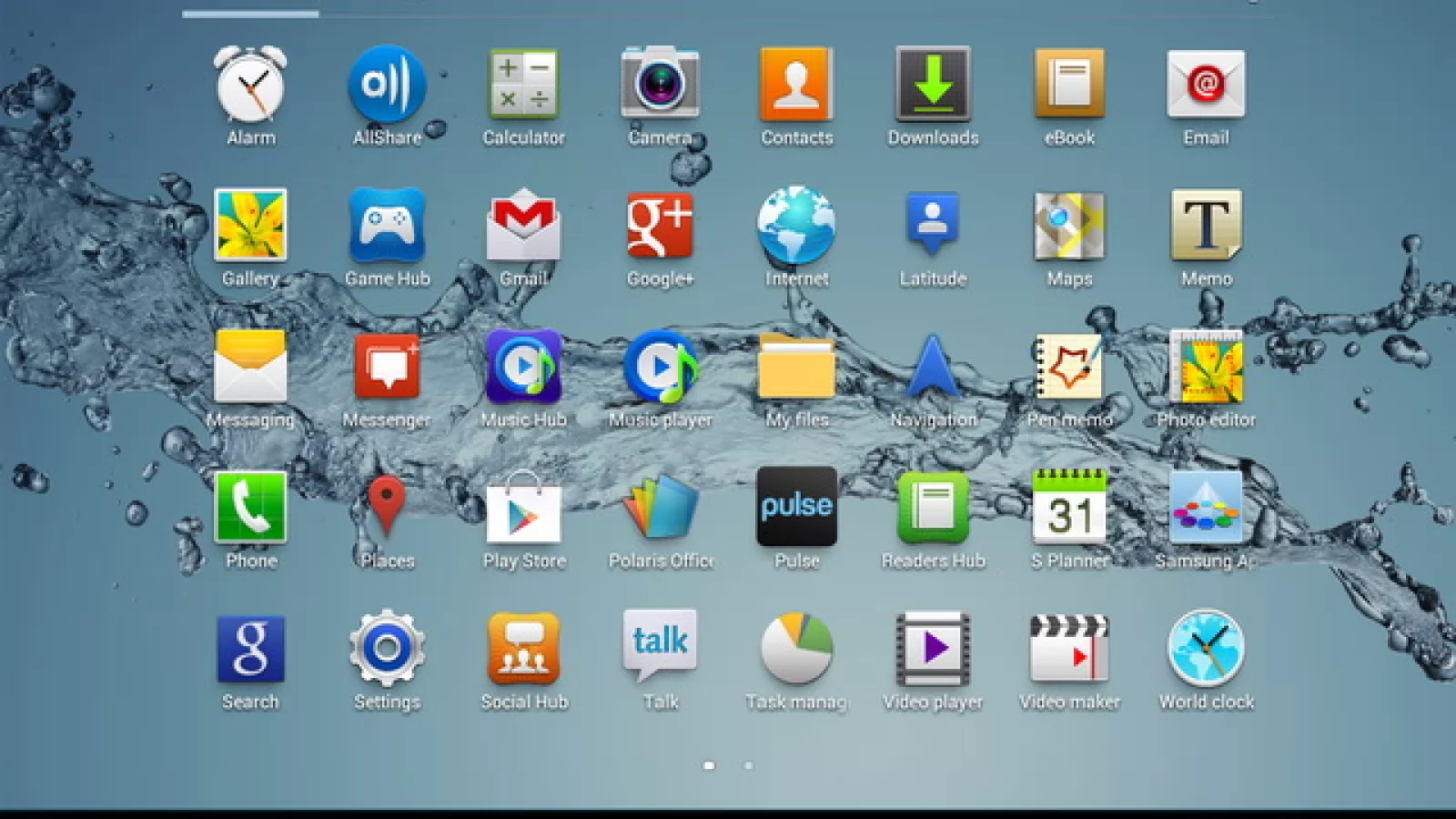Open the Contacts app
Image resolution: width=1456 pixels, height=819 pixels.
(796, 85)
